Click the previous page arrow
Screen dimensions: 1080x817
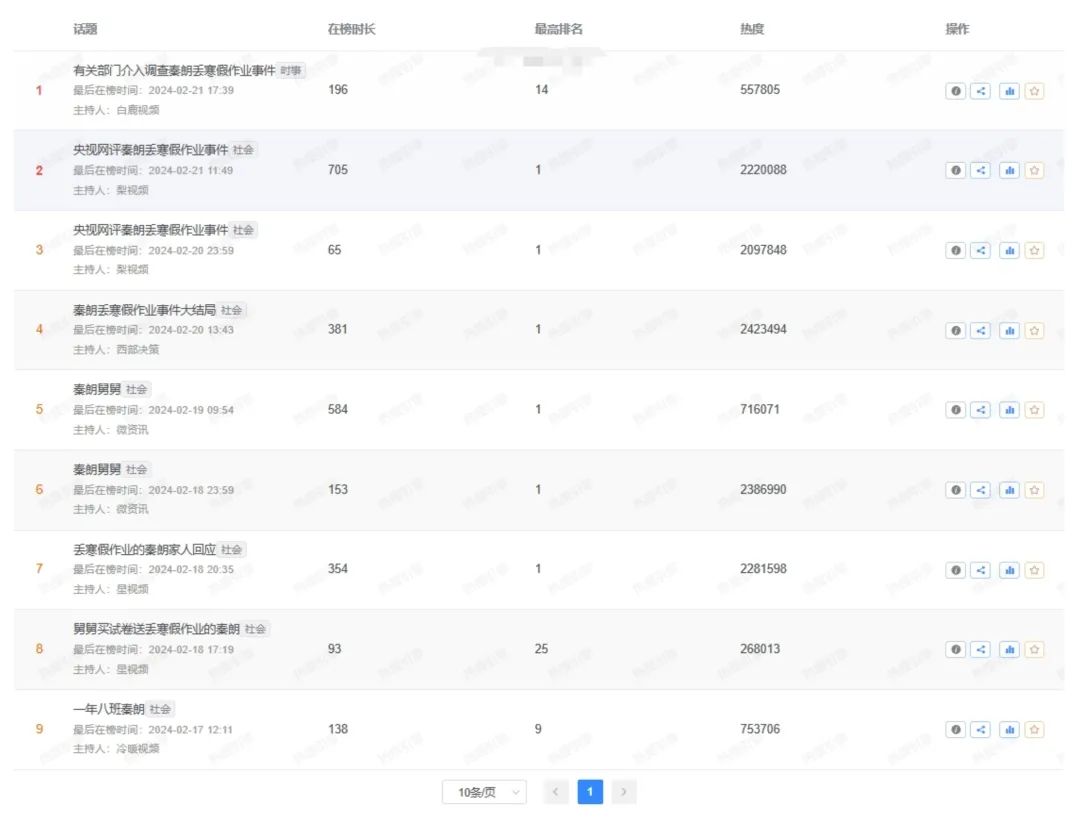tap(556, 792)
